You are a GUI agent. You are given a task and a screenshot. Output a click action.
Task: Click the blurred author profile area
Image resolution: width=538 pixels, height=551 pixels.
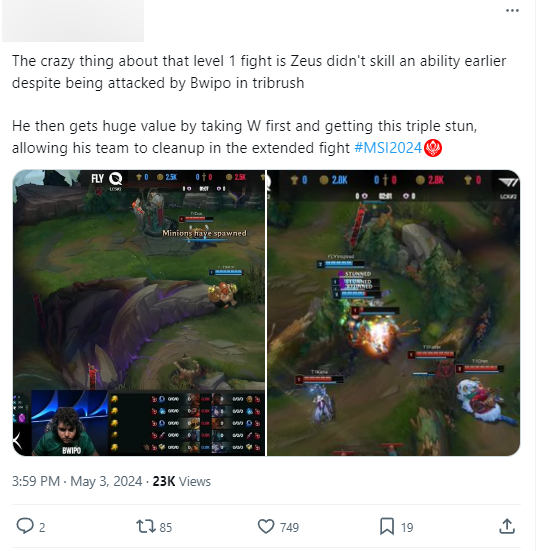[73, 21]
